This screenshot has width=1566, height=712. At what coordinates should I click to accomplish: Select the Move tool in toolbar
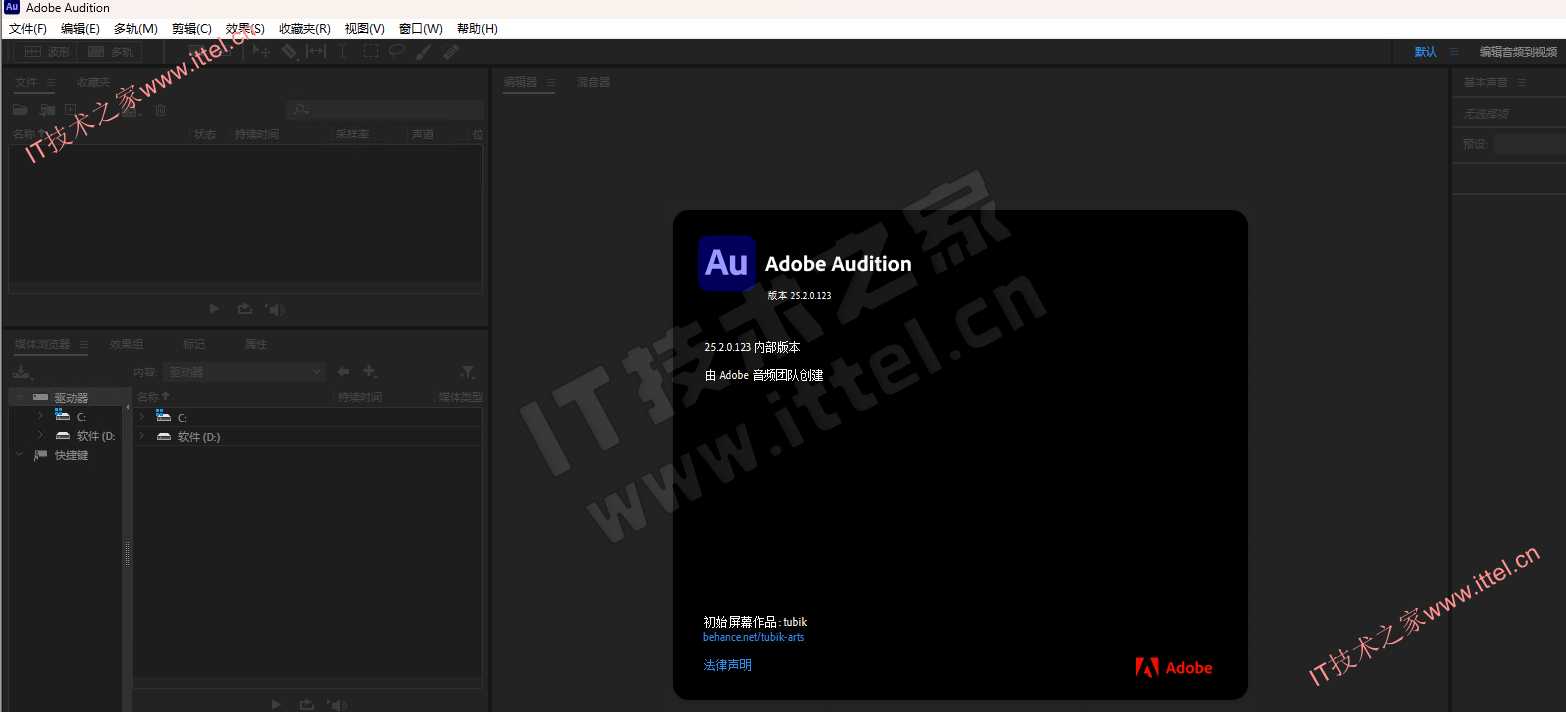(260, 52)
